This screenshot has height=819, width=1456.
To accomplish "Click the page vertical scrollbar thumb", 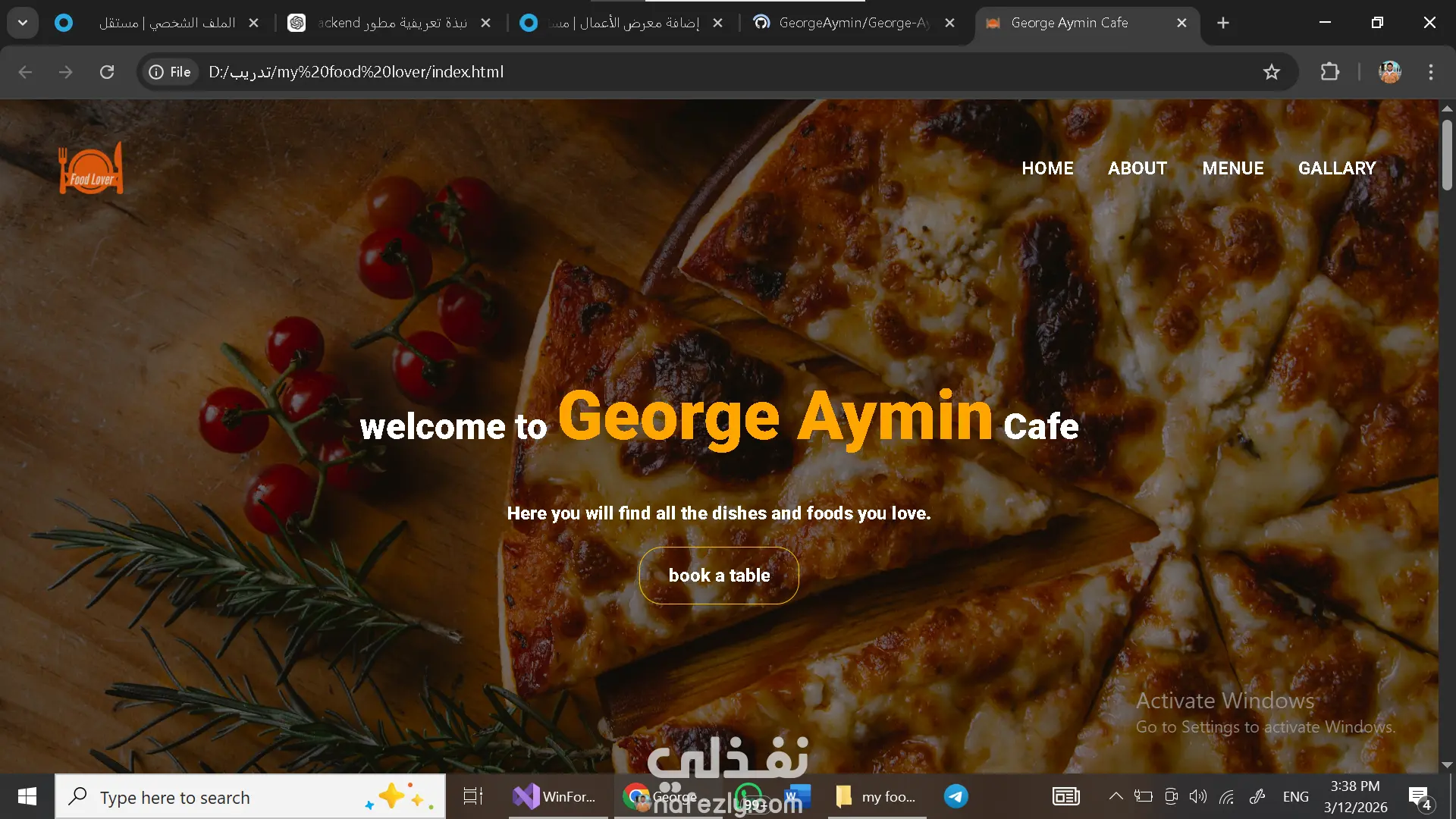I will click(x=1447, y=155).
